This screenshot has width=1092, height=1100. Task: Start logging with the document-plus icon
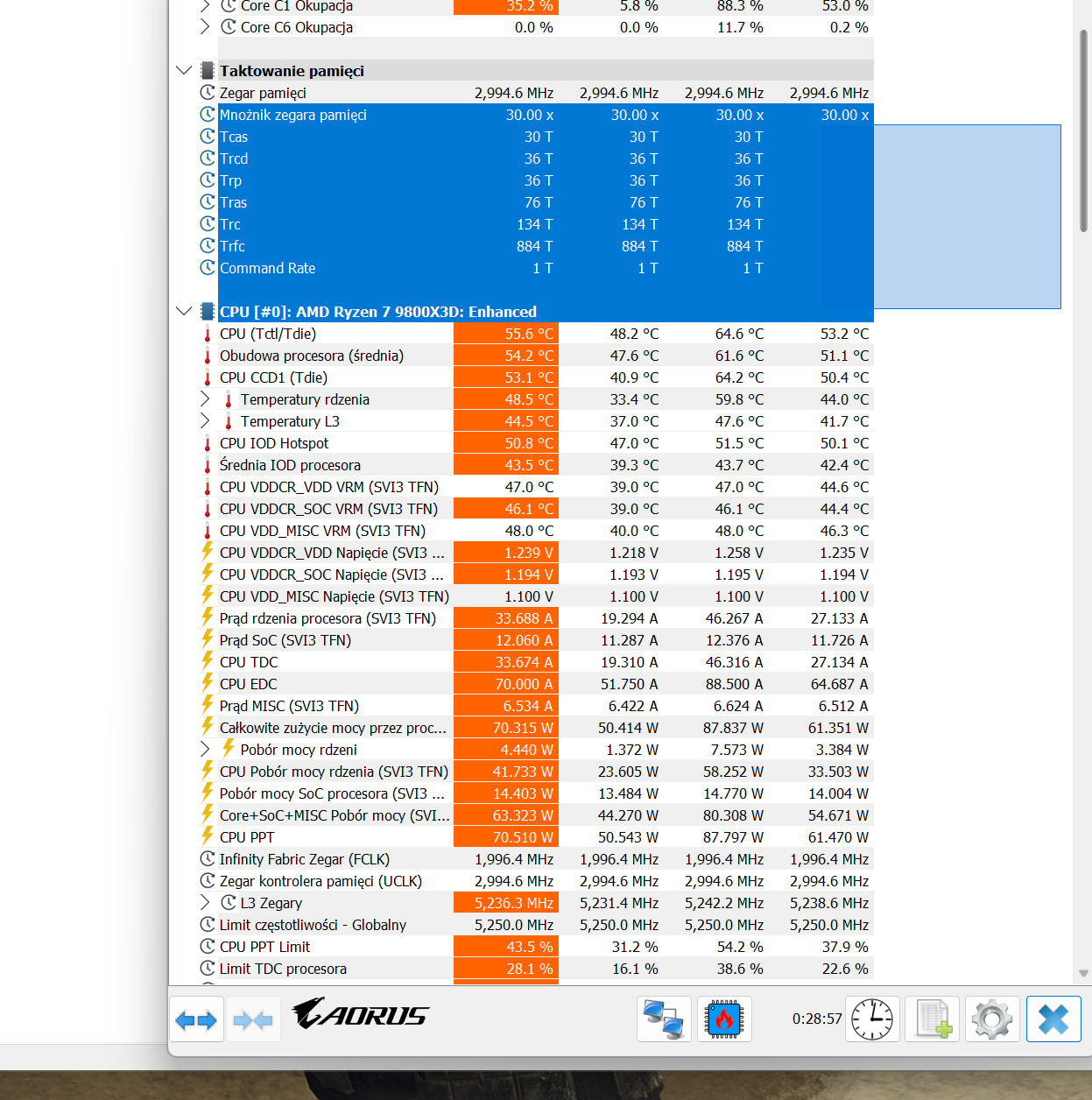(932, 1019)
